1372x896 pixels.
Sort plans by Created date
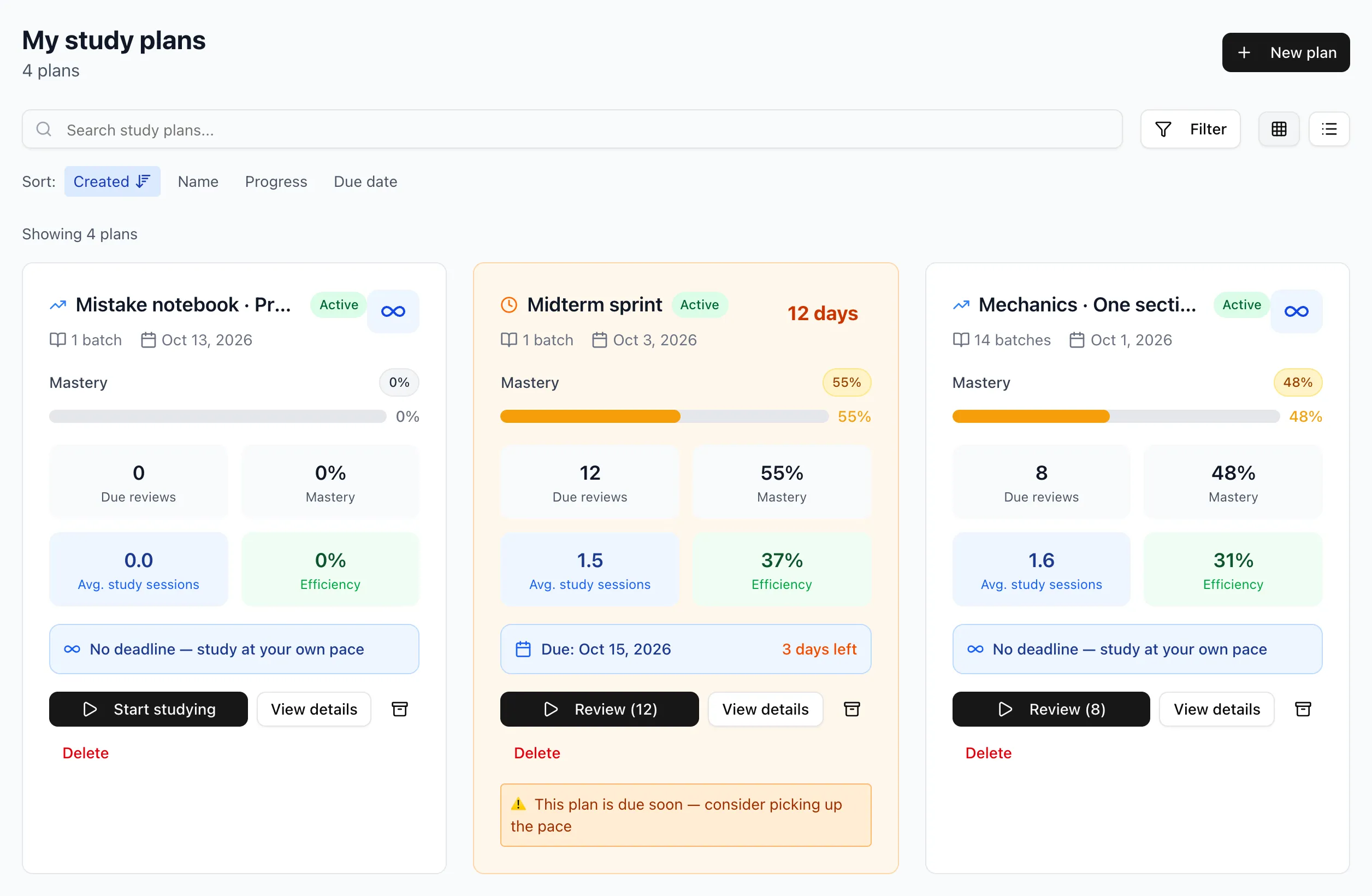click(113, 181)
